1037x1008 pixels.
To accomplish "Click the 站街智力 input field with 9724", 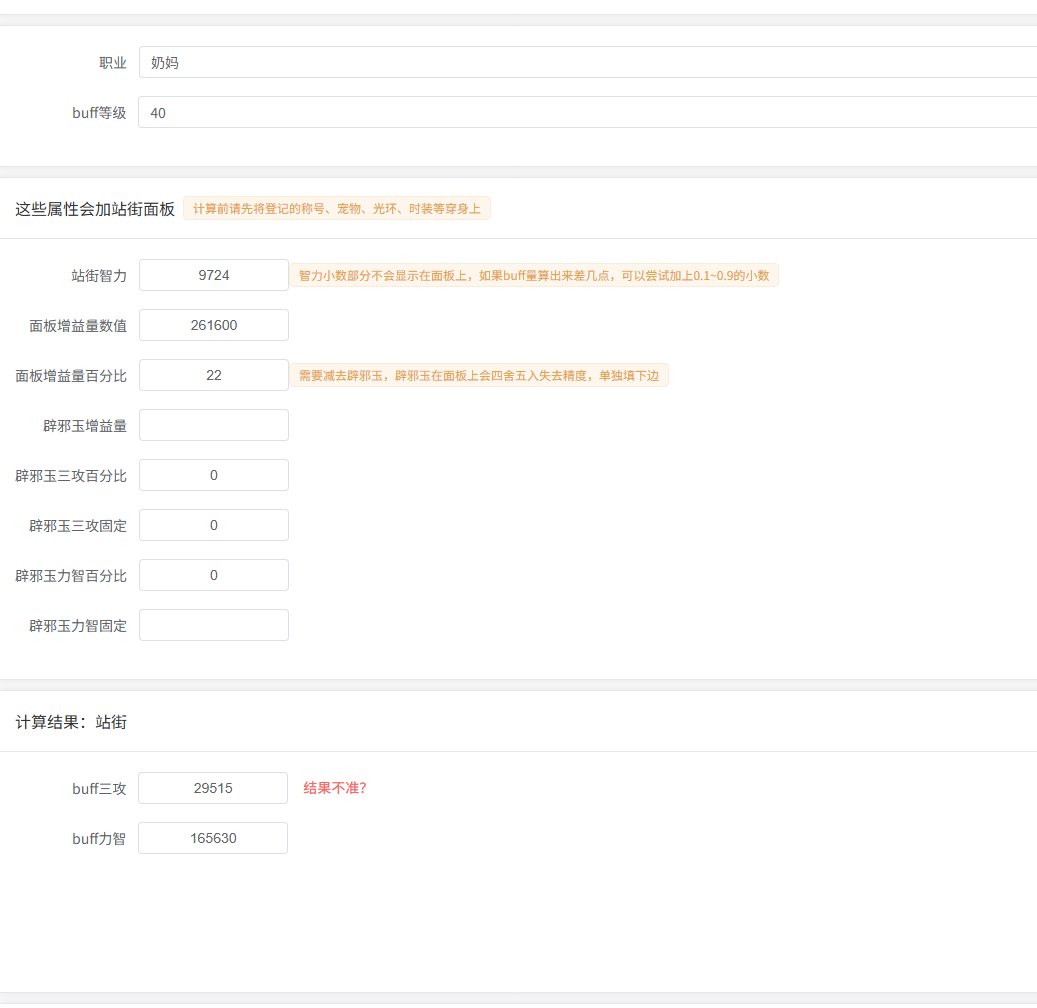I will coord(214,275).
